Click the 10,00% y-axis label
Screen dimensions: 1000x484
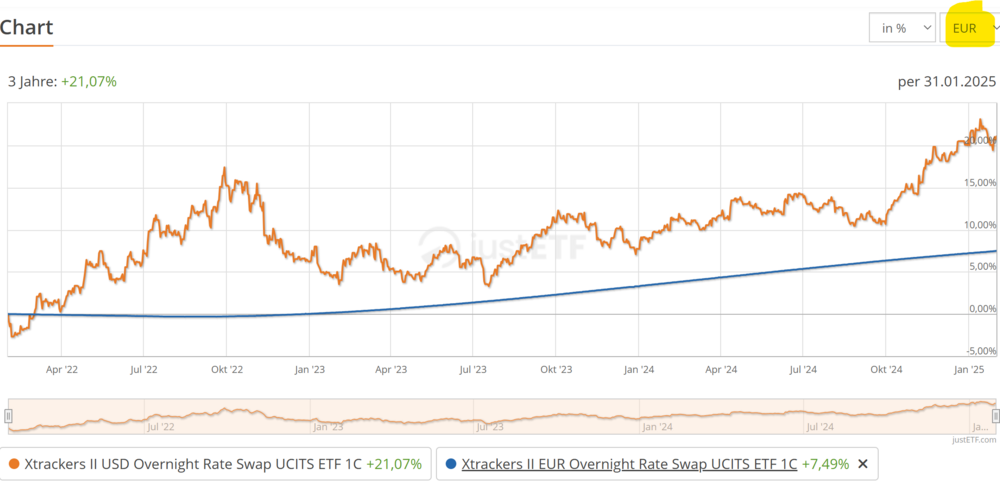pyautogui.click(x=978, y=224)
